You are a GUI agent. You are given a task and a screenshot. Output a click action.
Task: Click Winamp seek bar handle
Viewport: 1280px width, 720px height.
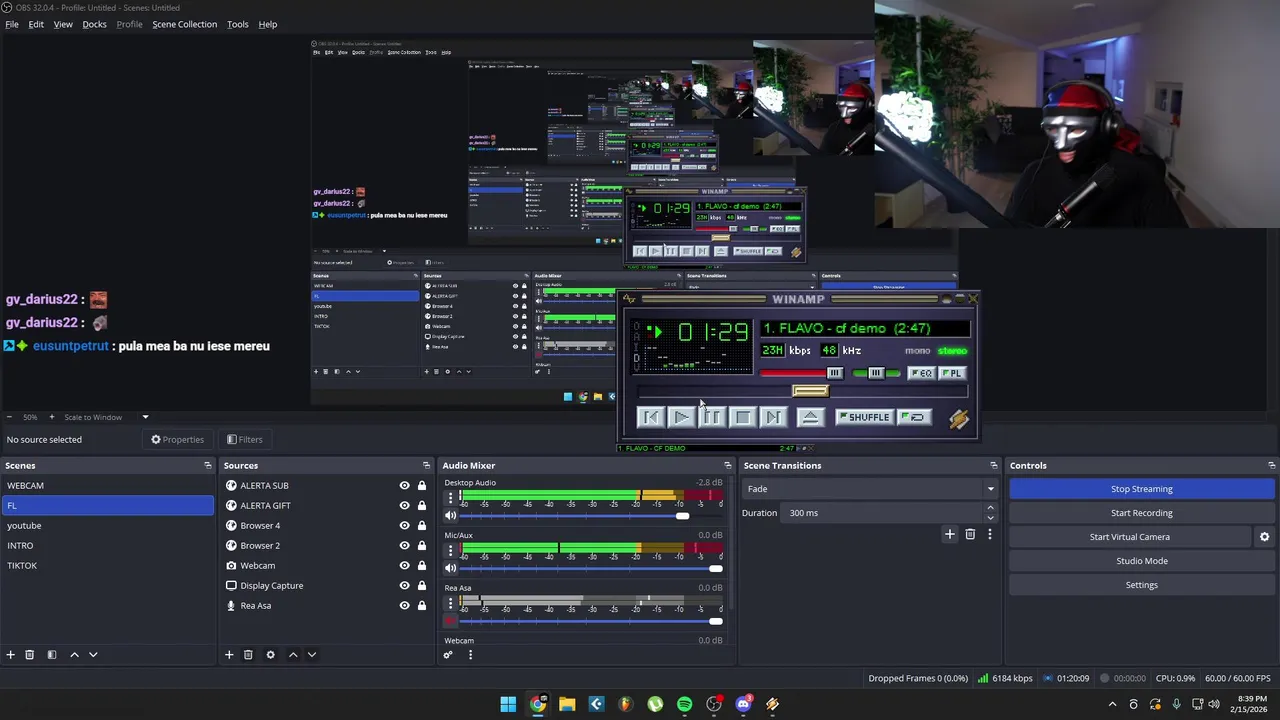tap(810, 391)
